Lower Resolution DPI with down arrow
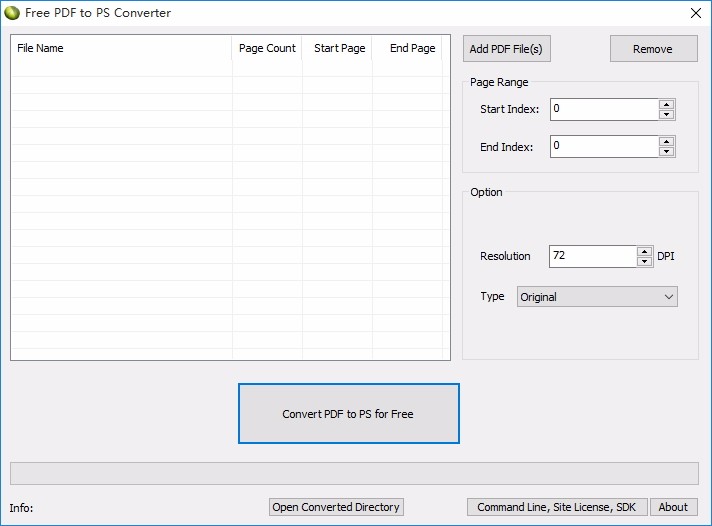 [644, 262]
